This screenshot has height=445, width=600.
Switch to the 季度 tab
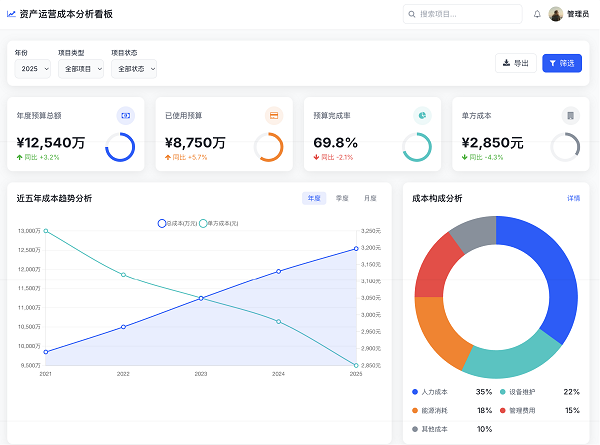point(342,198)
